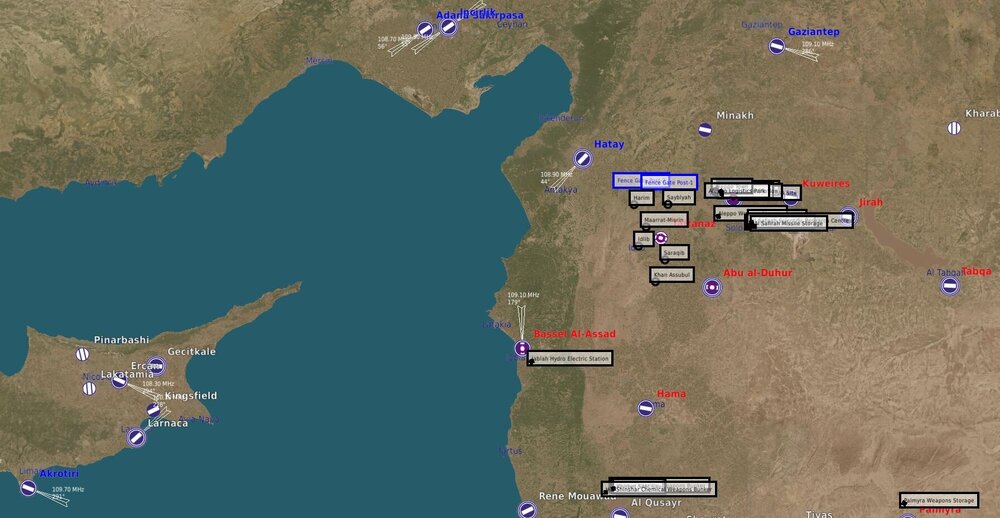This screenshot has height=518, width=1000.
Task: Select the 108.90 MHz ILS frequency text
Action: point(556,174)
